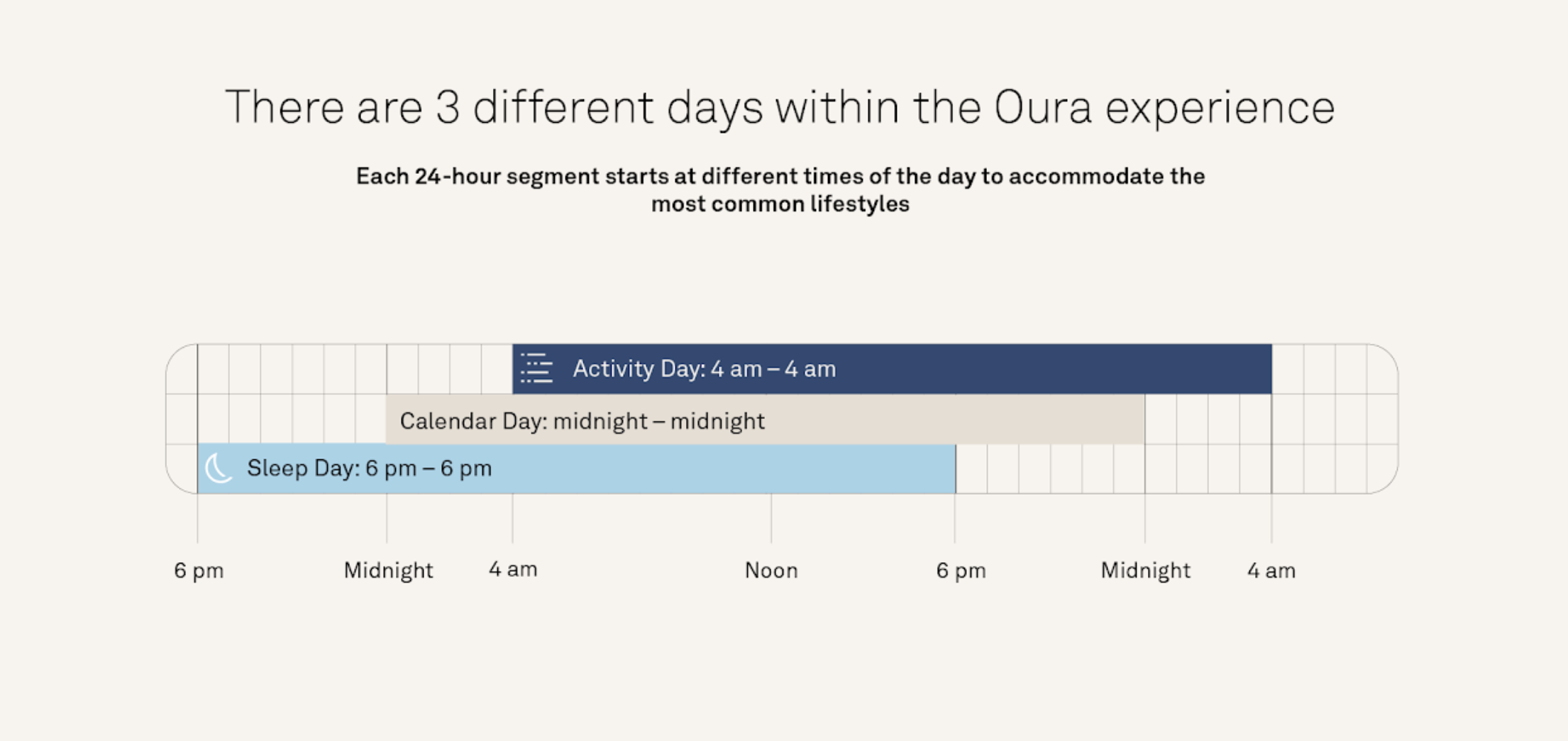
Task: Click the second 6 pm timeline label
Action: point(961,571)
